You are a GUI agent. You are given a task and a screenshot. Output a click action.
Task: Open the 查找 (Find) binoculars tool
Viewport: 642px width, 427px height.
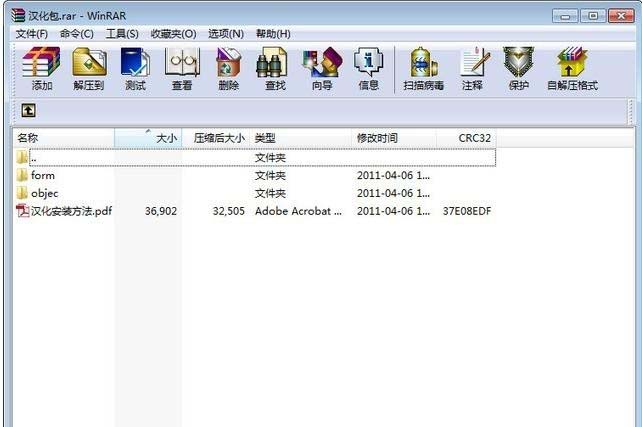point(271,62)
